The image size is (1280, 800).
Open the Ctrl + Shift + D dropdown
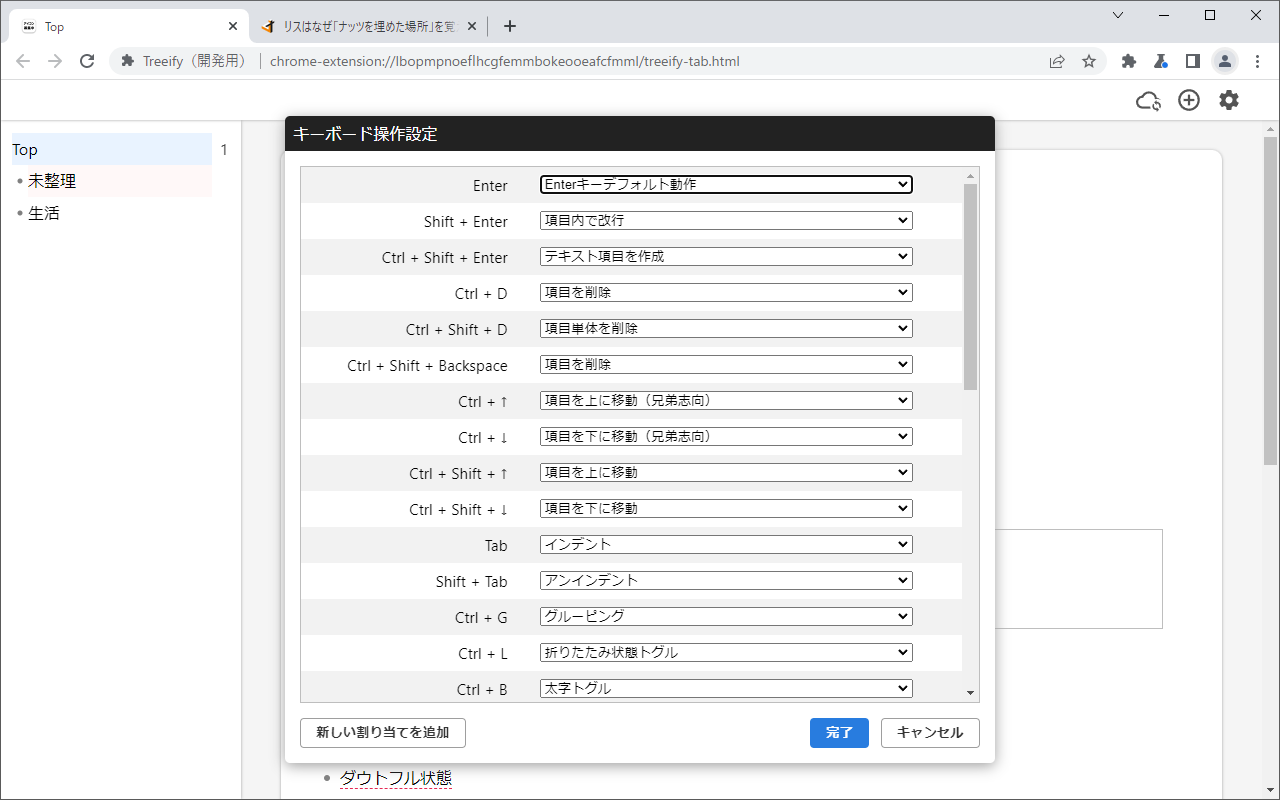click(x=726, y=328)
